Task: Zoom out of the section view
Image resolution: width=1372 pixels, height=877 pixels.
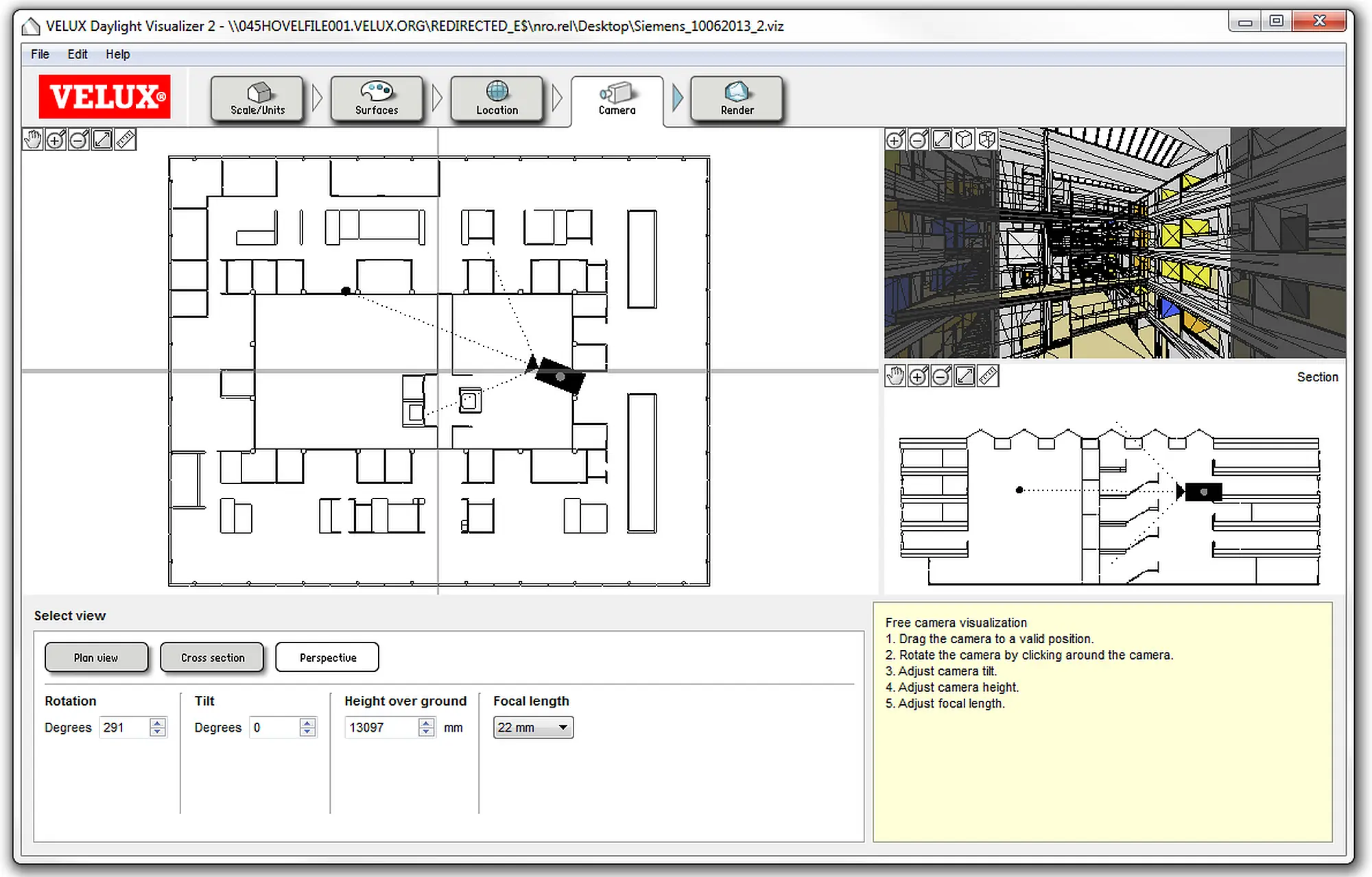Action: click(x=942, y=376)
